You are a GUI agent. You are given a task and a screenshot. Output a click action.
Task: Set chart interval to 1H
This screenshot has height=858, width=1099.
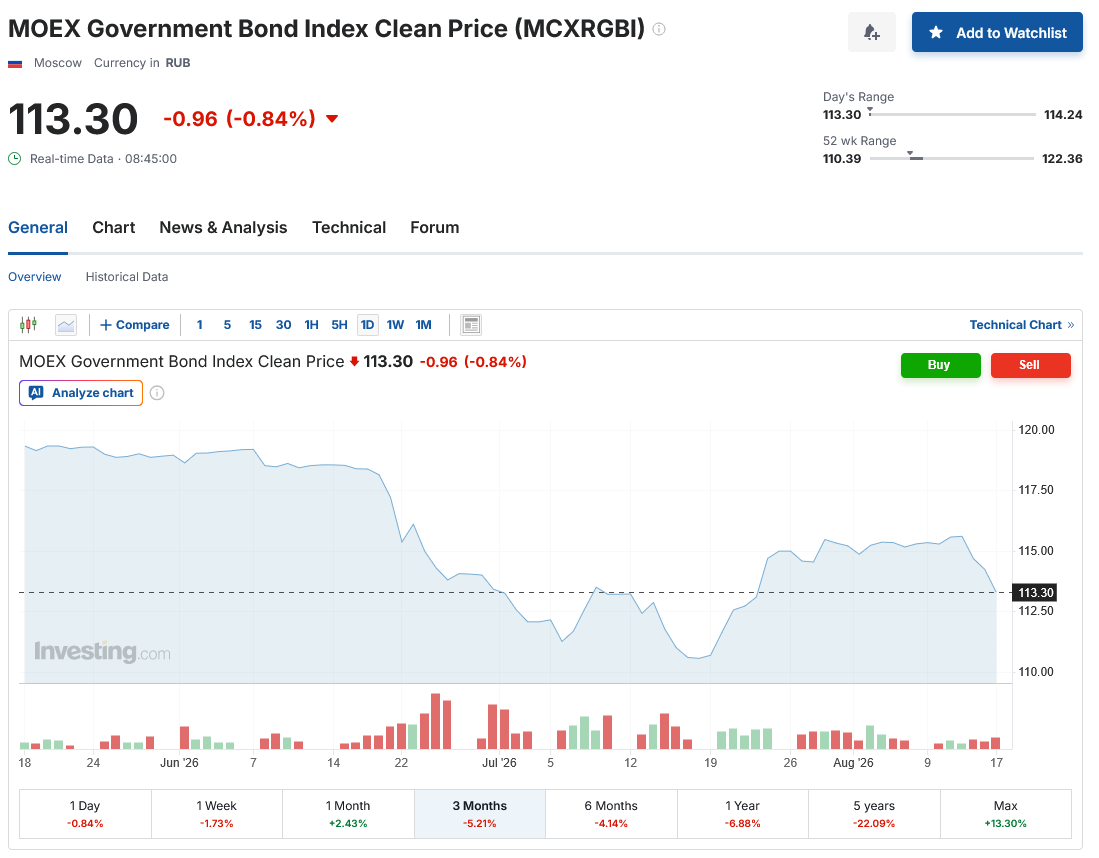[311, 325]
